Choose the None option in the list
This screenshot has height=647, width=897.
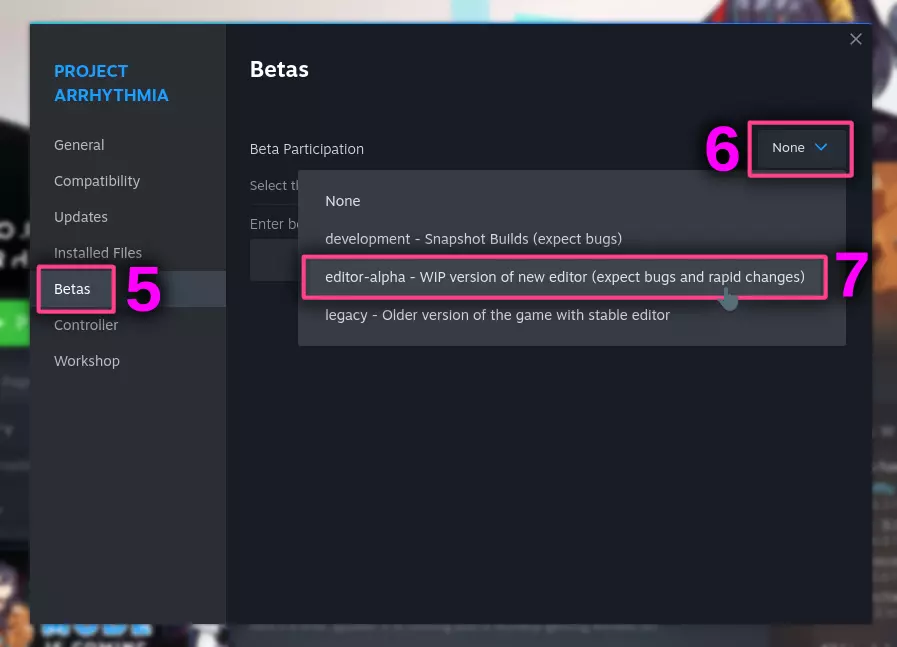pyautogui.click(x=571, y=201)
